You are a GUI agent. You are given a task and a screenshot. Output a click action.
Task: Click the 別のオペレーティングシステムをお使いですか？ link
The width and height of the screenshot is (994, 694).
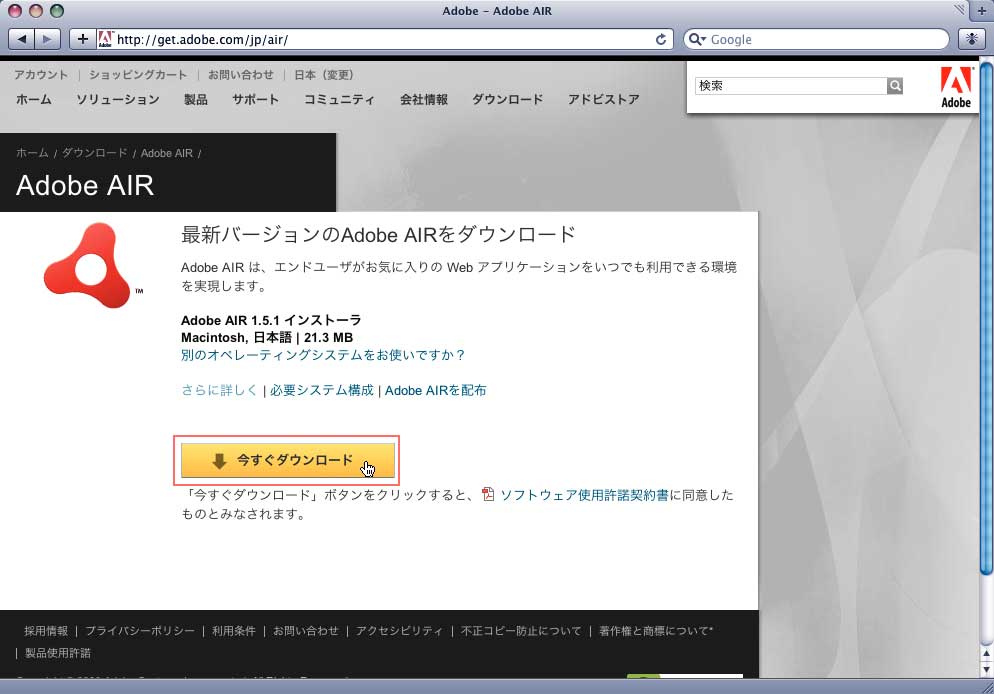(323, 355)
